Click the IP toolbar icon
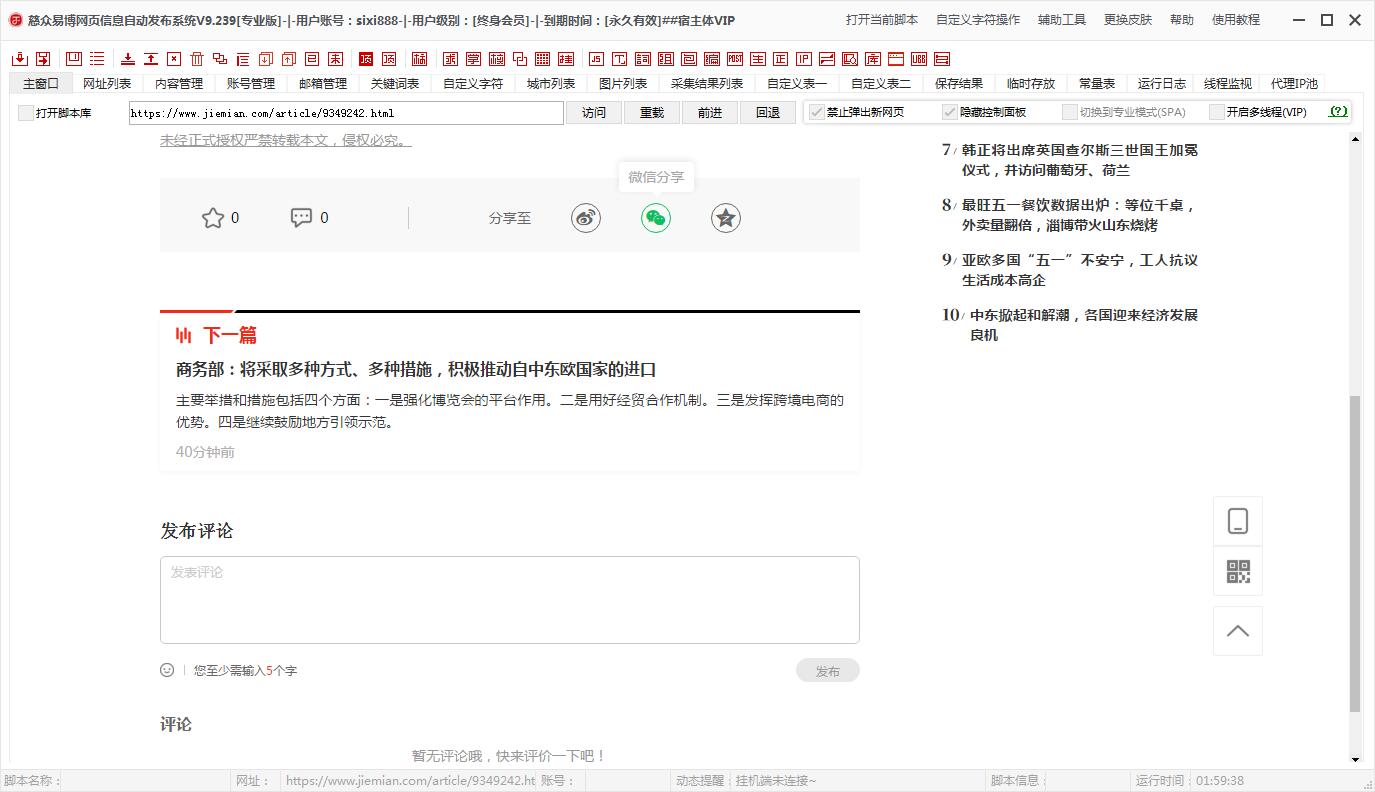 pyautogui.click(x=803, y=59)
